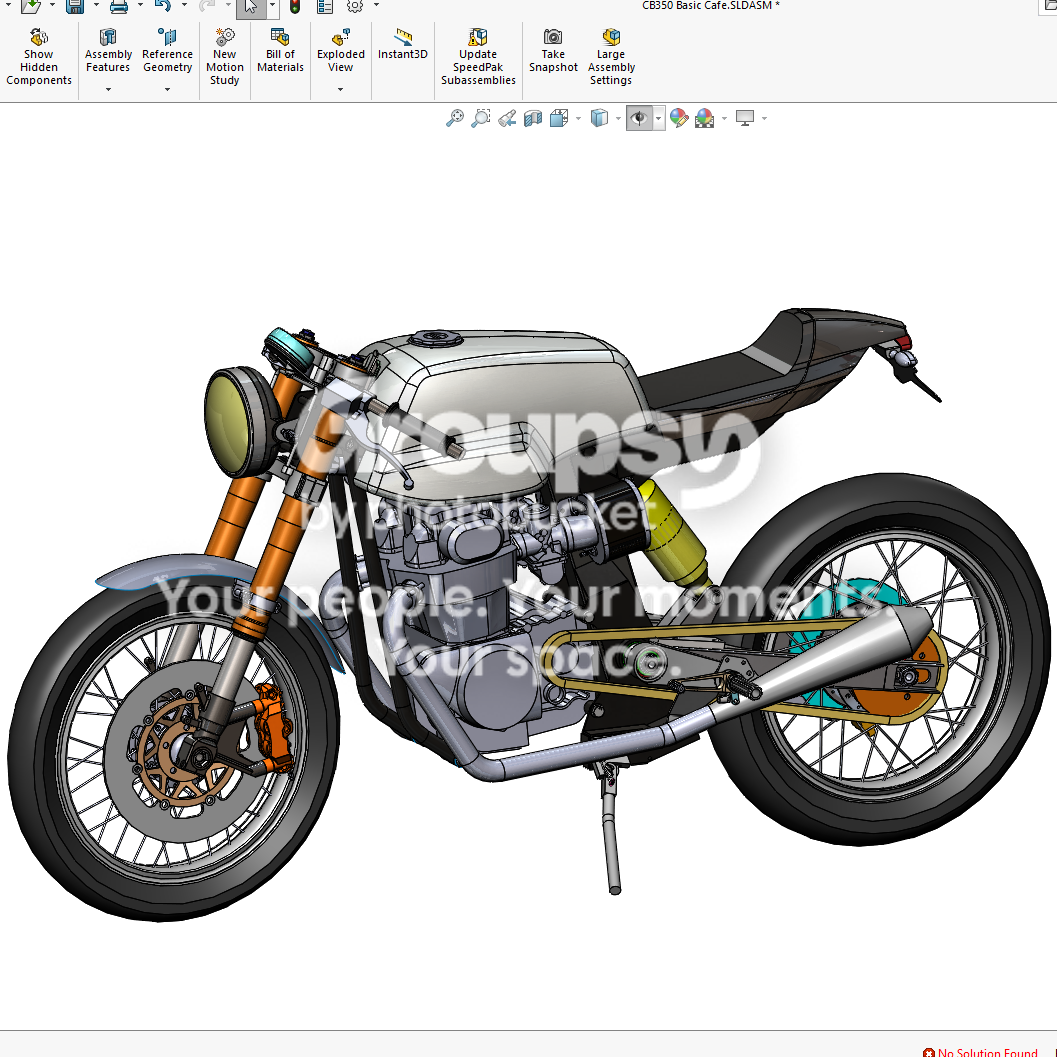Screen dimensions: 1057x1057
Task: Expand Select tool dropdown arrow
Action: 272,6
